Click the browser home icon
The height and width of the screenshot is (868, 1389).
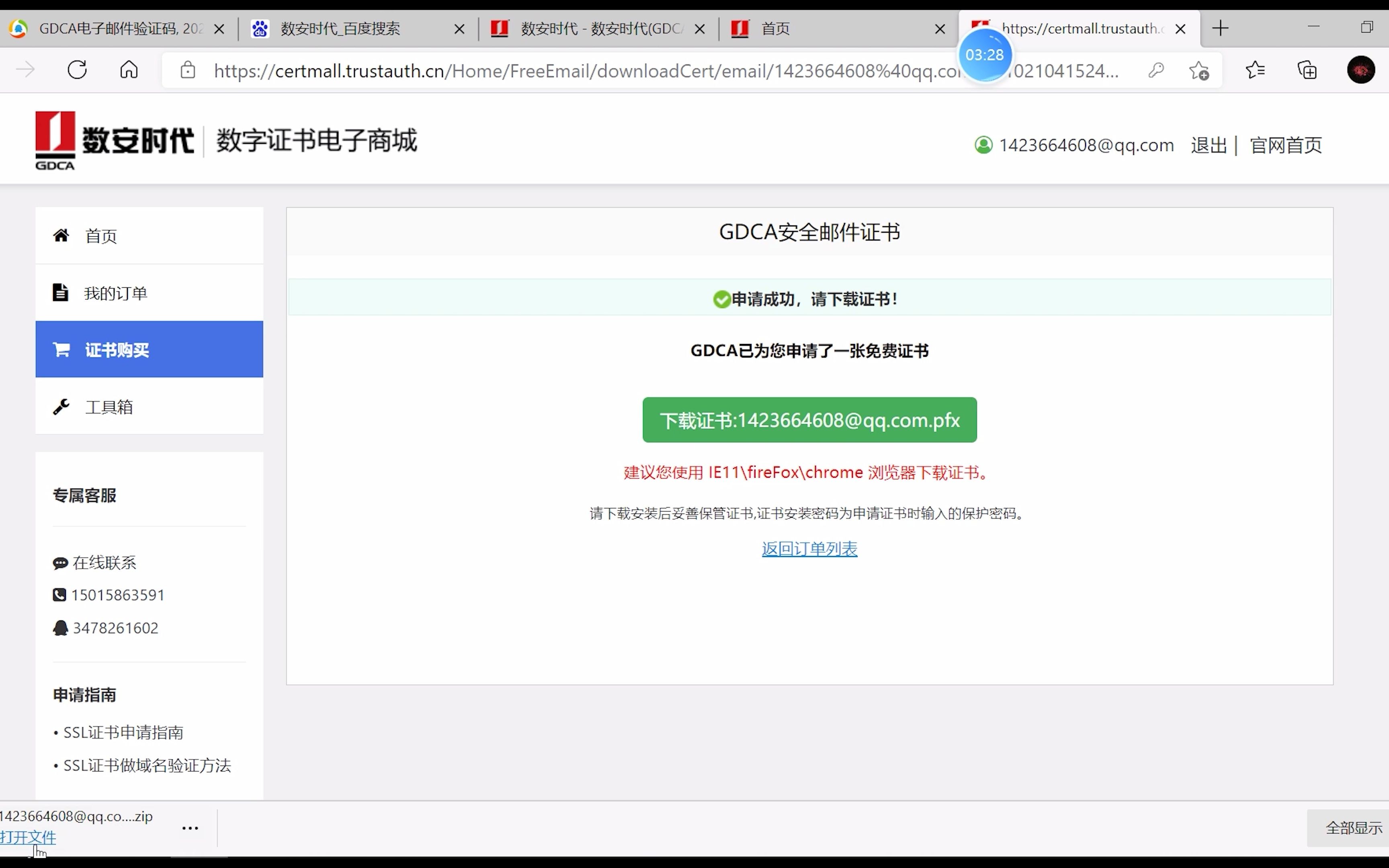click(x=129, y=70)
